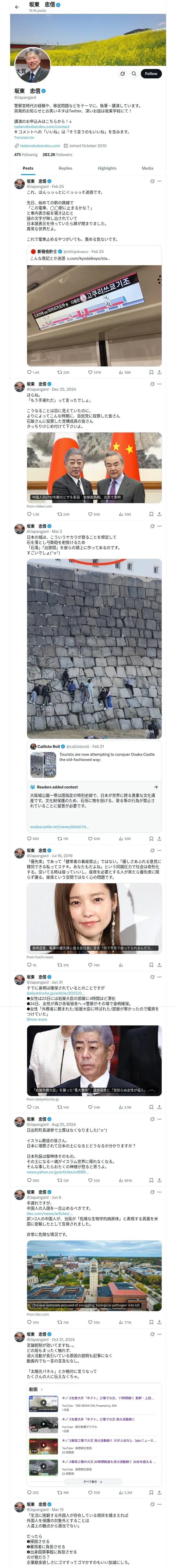Switch to the Replies tab

click(x=65, y=168)
